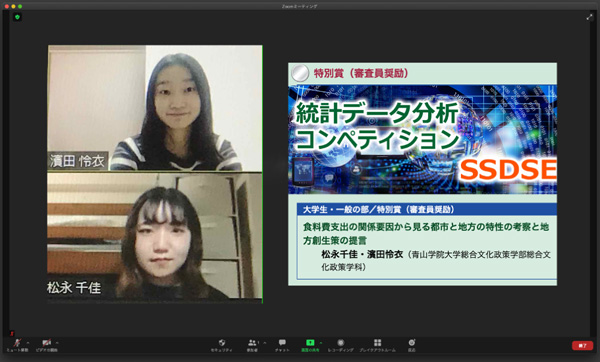Expand video options arrow beside camera
This screenshot has width=600, height=362.
tap(57, 342)
